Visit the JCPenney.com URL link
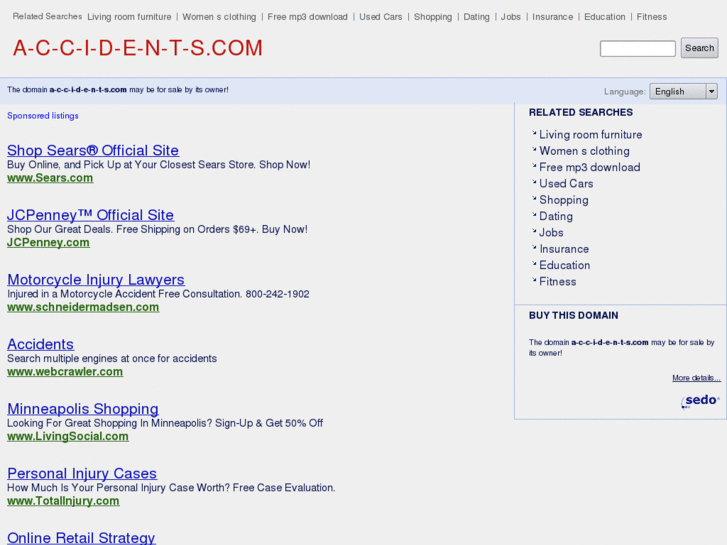This screenshot has width=727, height=545. pos(48,243)
